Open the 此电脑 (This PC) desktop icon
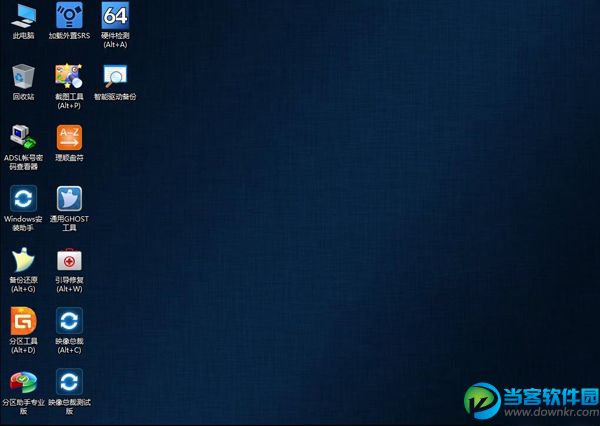The width and height of the screenshot is (600, 426). tap(23, 16)
